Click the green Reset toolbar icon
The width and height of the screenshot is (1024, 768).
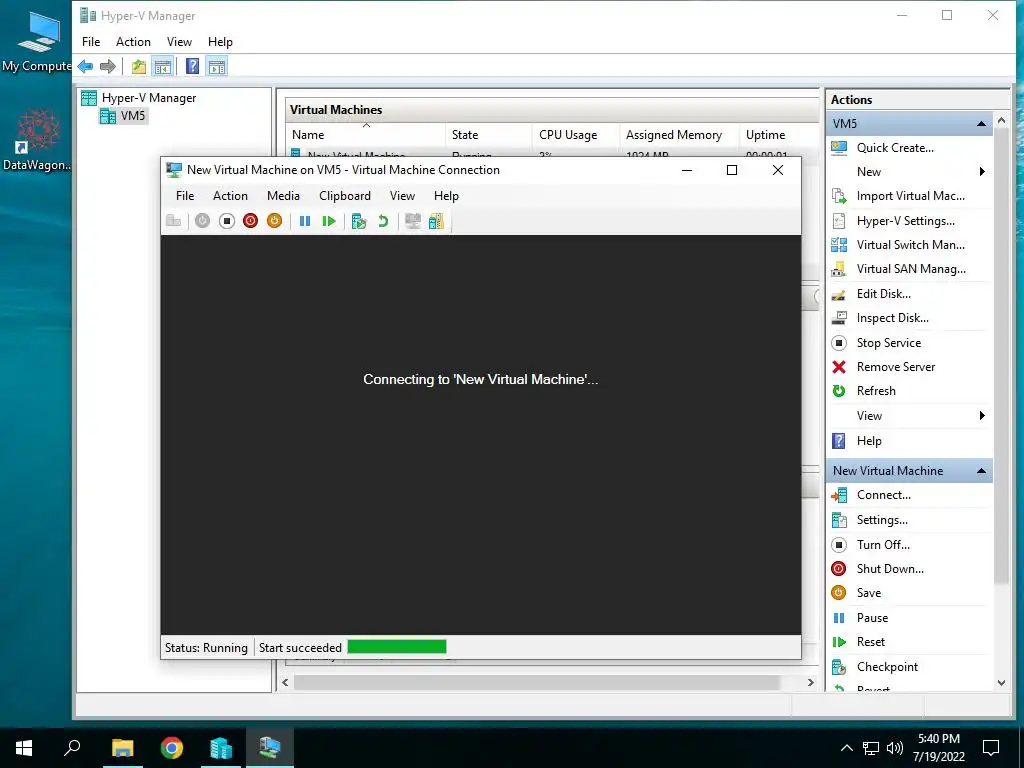pos(328,221)
